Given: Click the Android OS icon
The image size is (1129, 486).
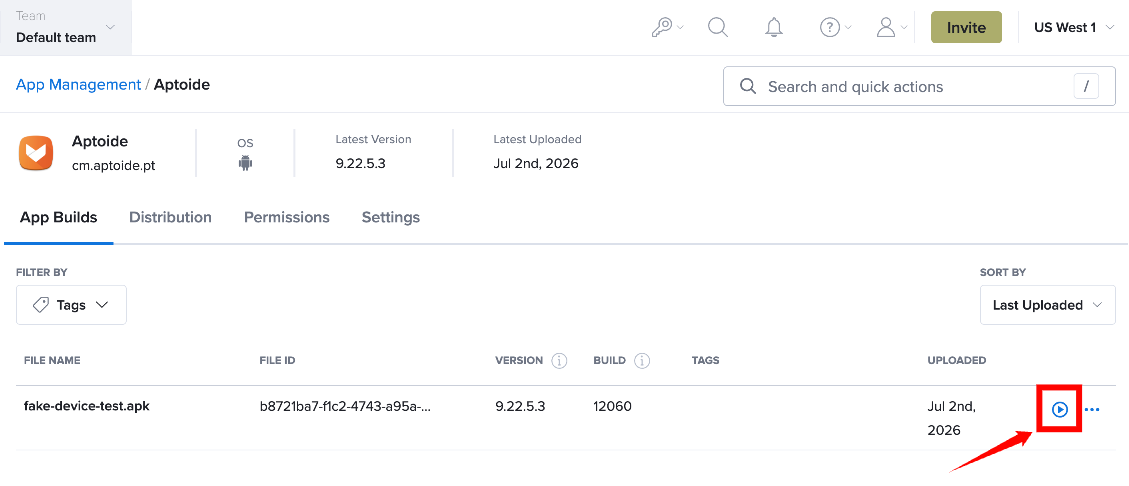Looking at the screenshot, I should [246, 163].
